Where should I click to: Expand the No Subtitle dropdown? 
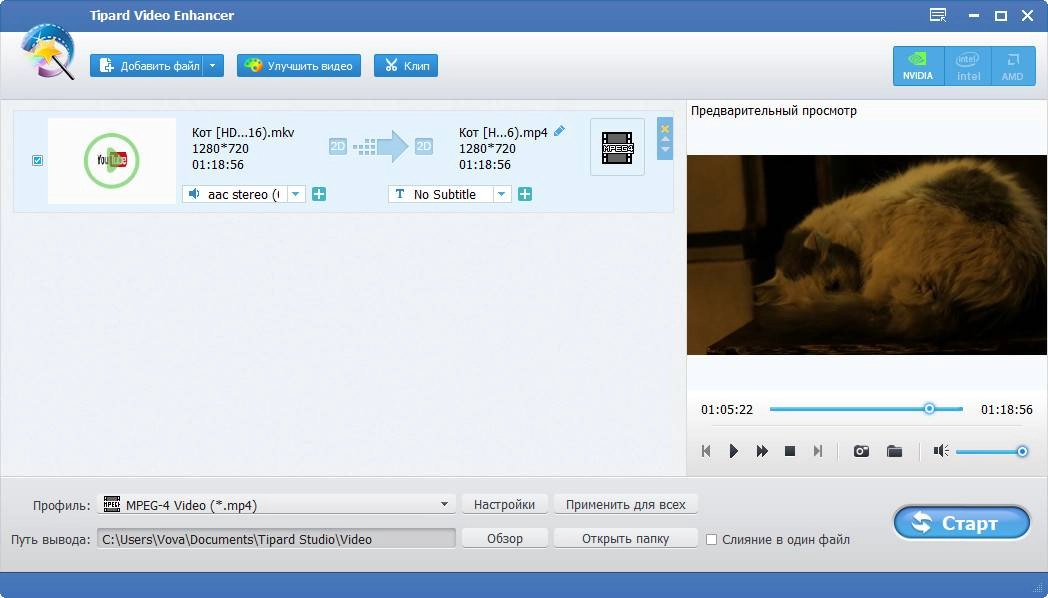pyautogui.click(x=502, y=194)
